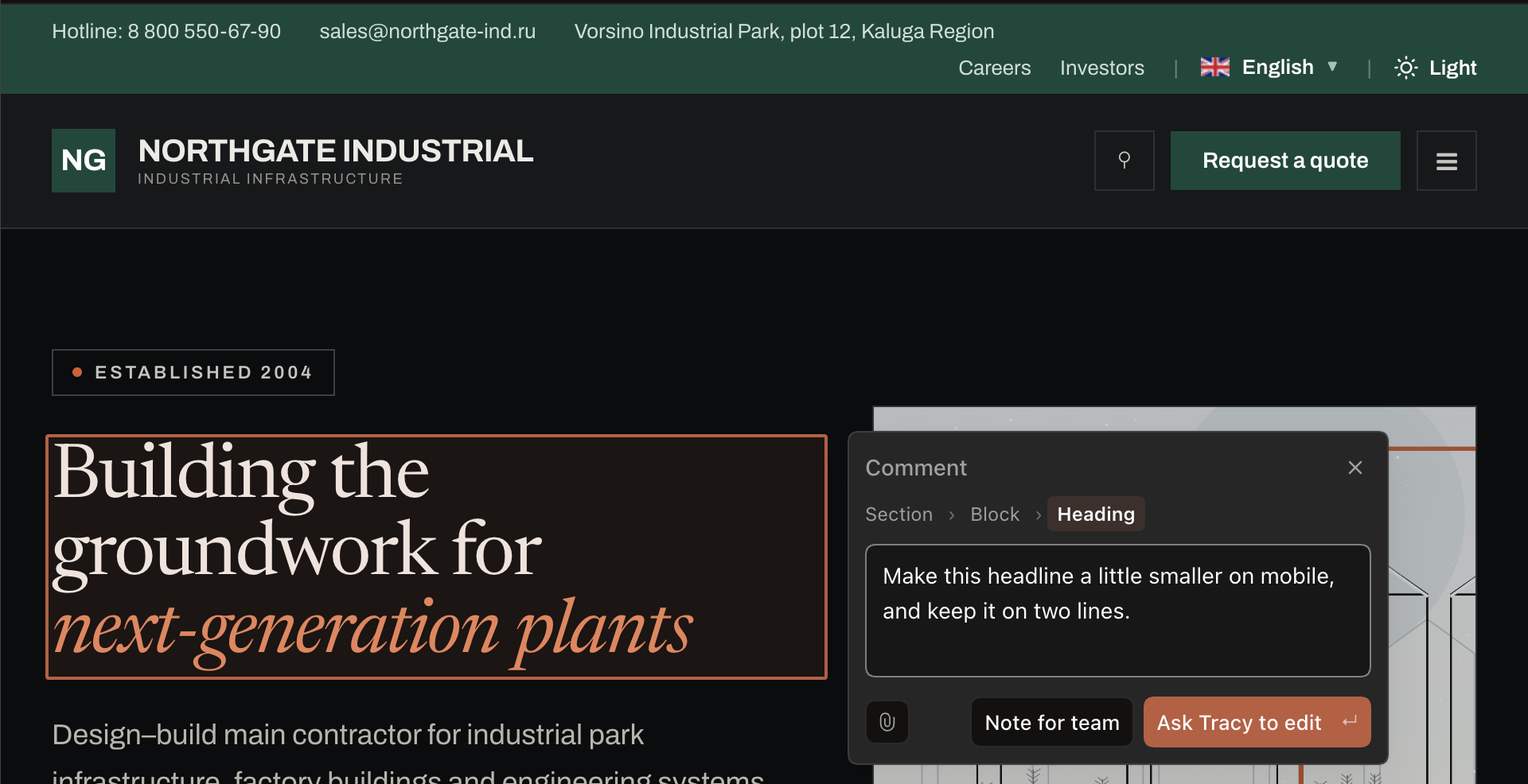Select the highlighted hero headline
Image resolution: width=1528 pixels, height=784 pixels.
[x=436, y=557]
